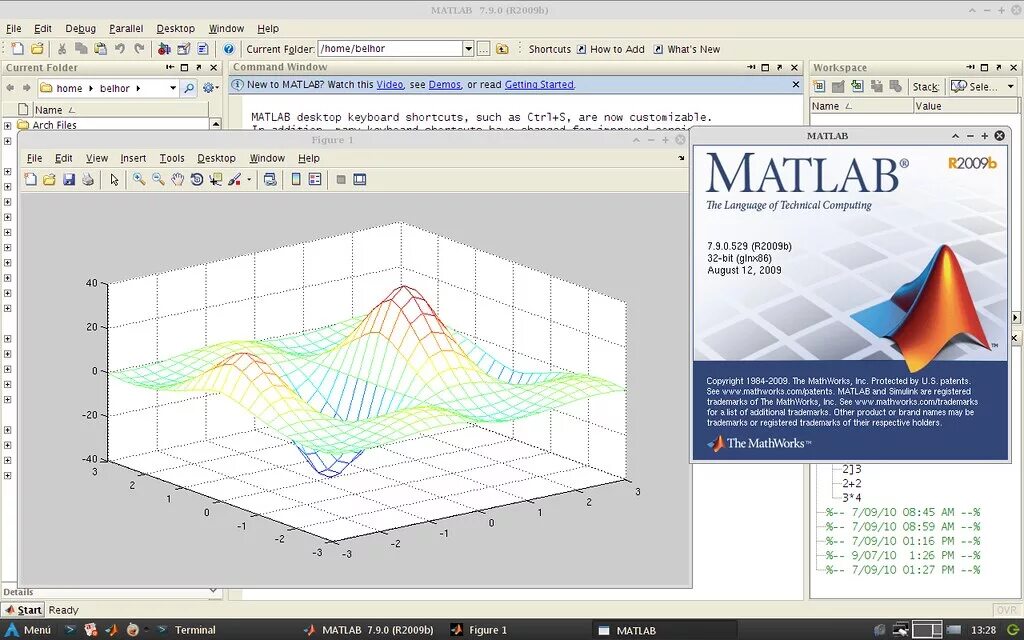Show Plot Tools and dock figure icon
This screenshot has width=1024, height=640.
coord(360,180)
